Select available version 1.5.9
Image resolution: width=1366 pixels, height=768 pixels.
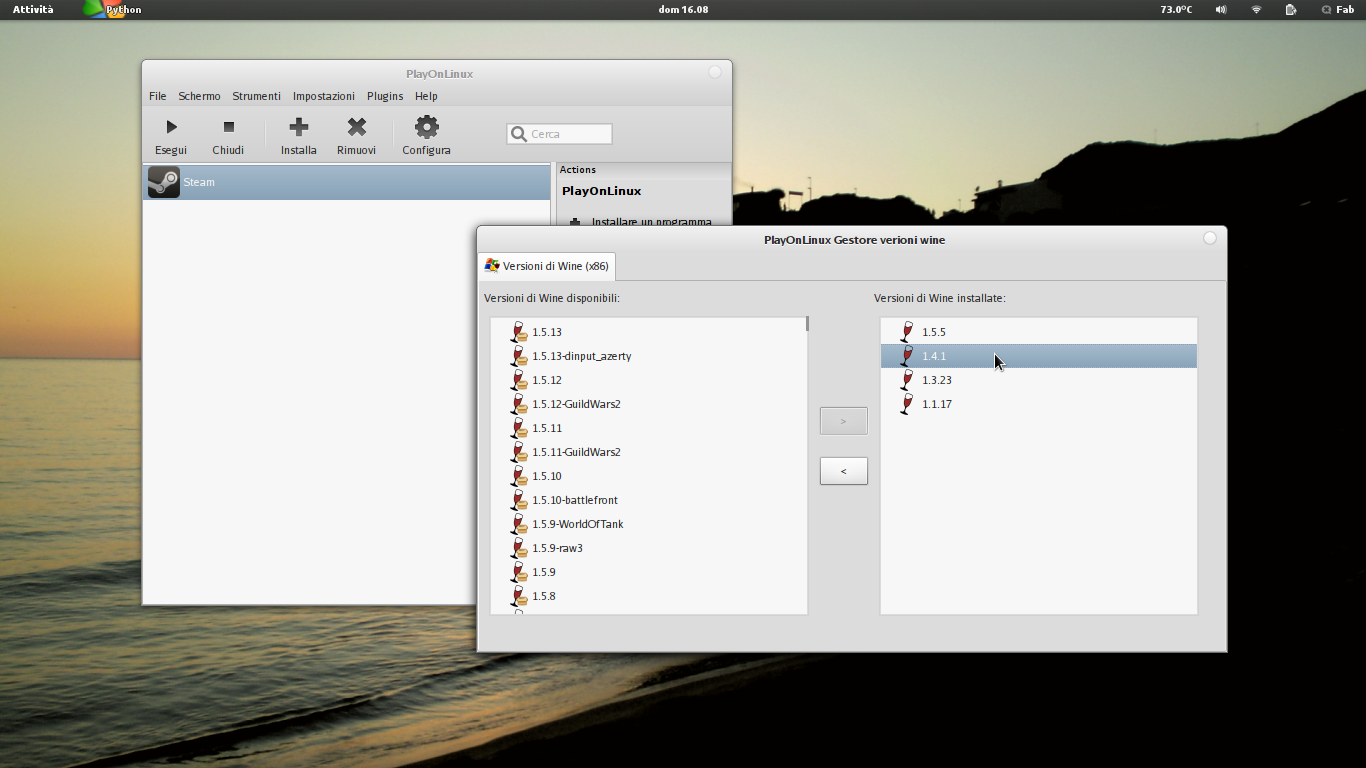(649, 572)
